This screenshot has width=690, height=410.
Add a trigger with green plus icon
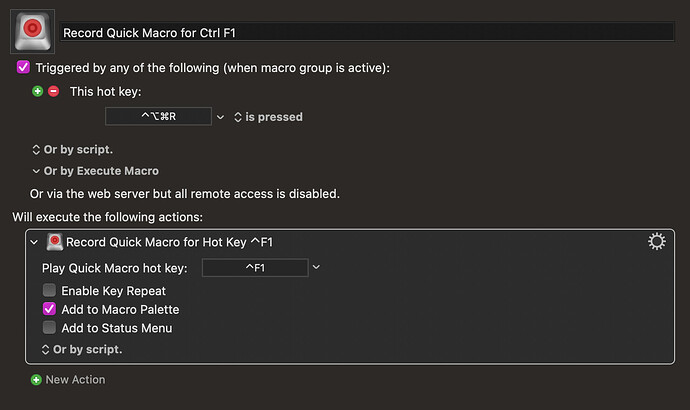37,91
